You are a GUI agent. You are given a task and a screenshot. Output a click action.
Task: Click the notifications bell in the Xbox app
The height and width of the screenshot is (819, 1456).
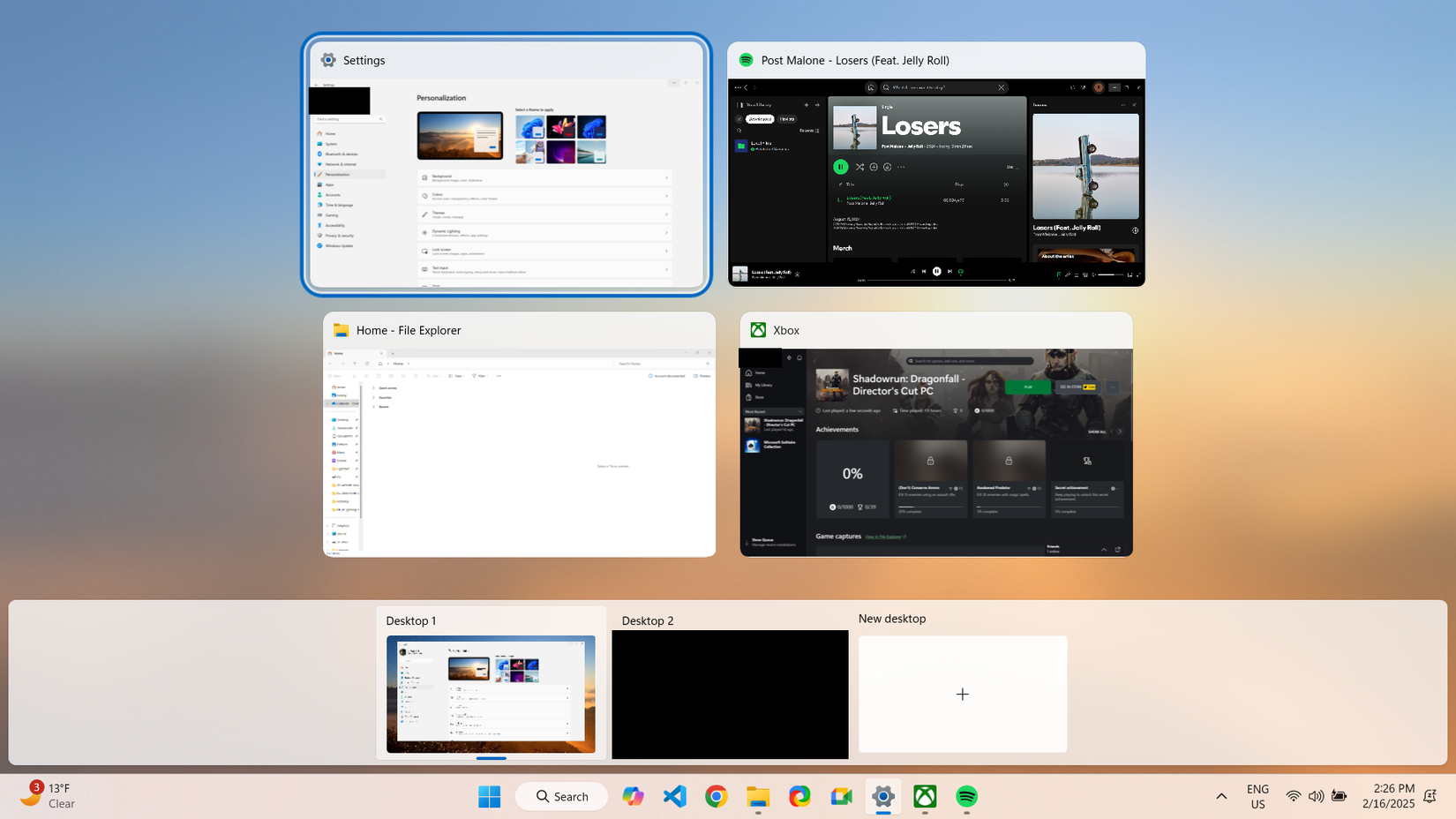[x=799, y=358]
